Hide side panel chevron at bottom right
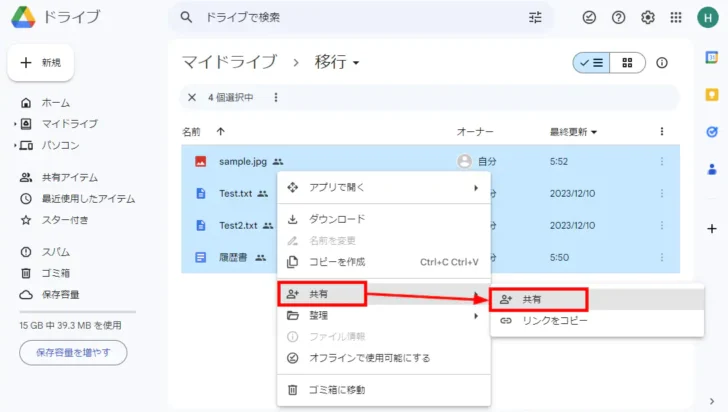 (712, 401)
